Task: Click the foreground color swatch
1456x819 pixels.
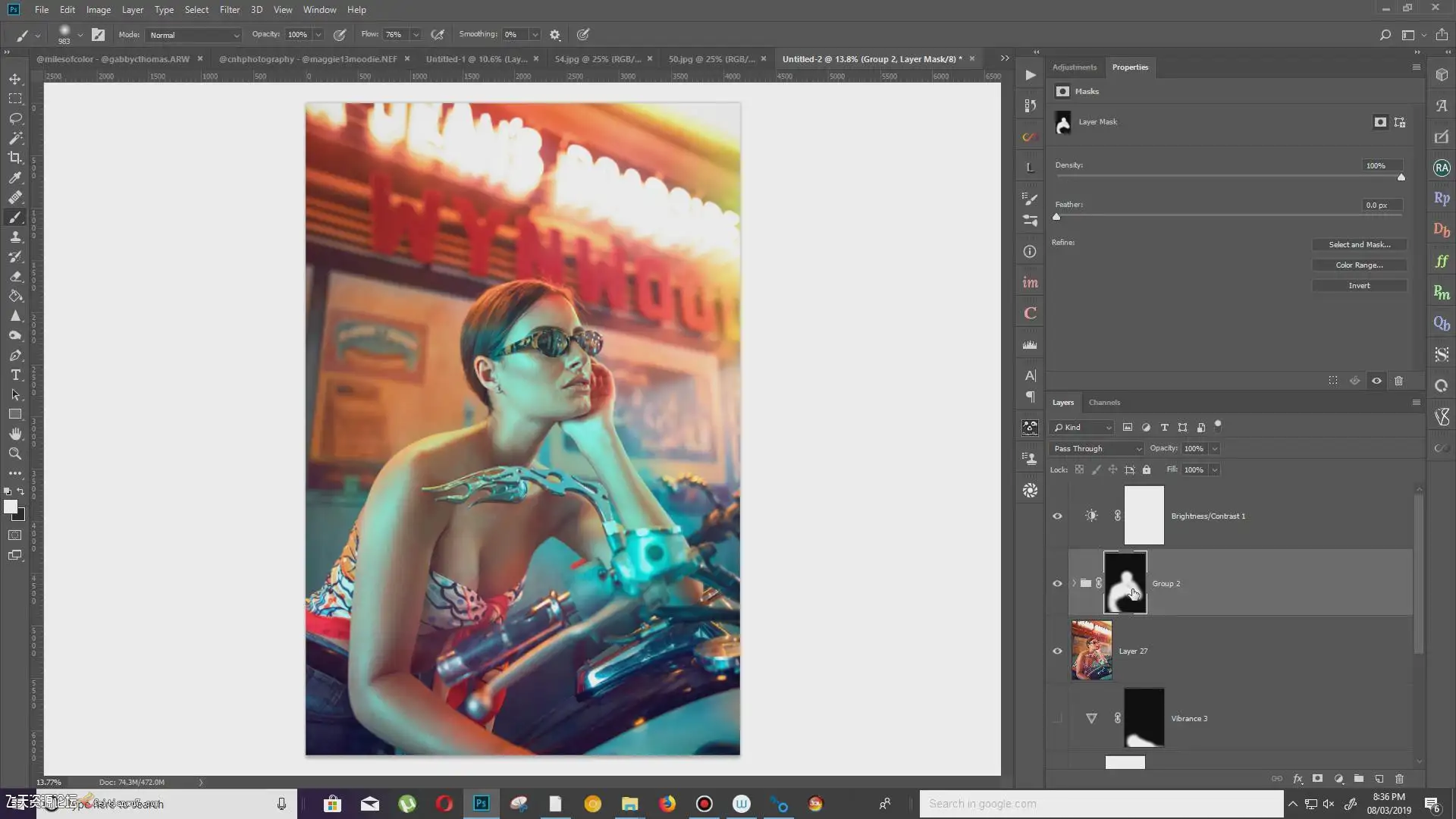Action: 10,507
